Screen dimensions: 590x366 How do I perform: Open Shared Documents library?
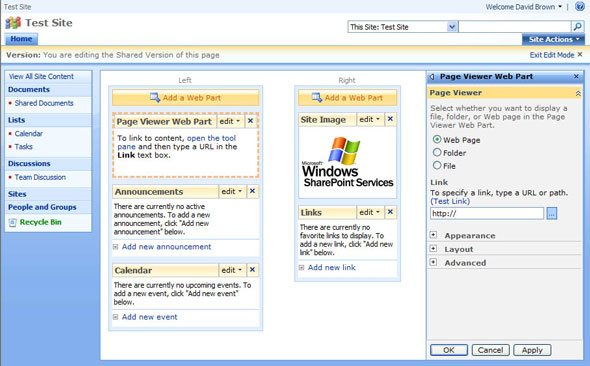[x=44, y=103]
